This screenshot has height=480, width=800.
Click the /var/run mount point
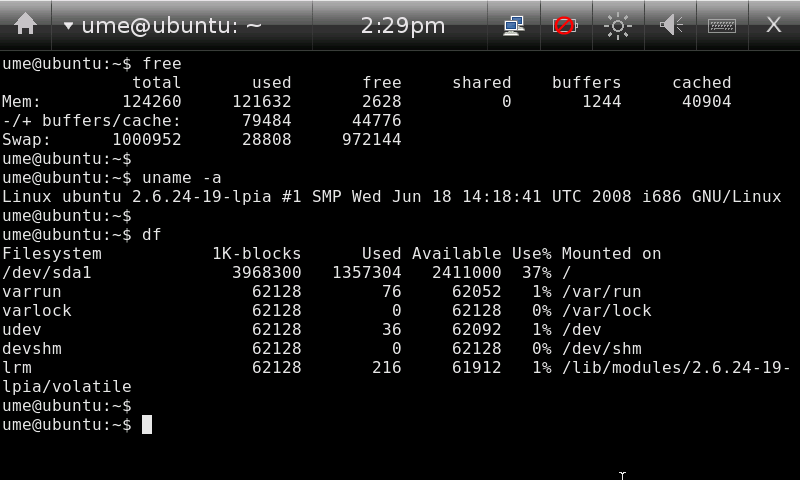(602, 291)
